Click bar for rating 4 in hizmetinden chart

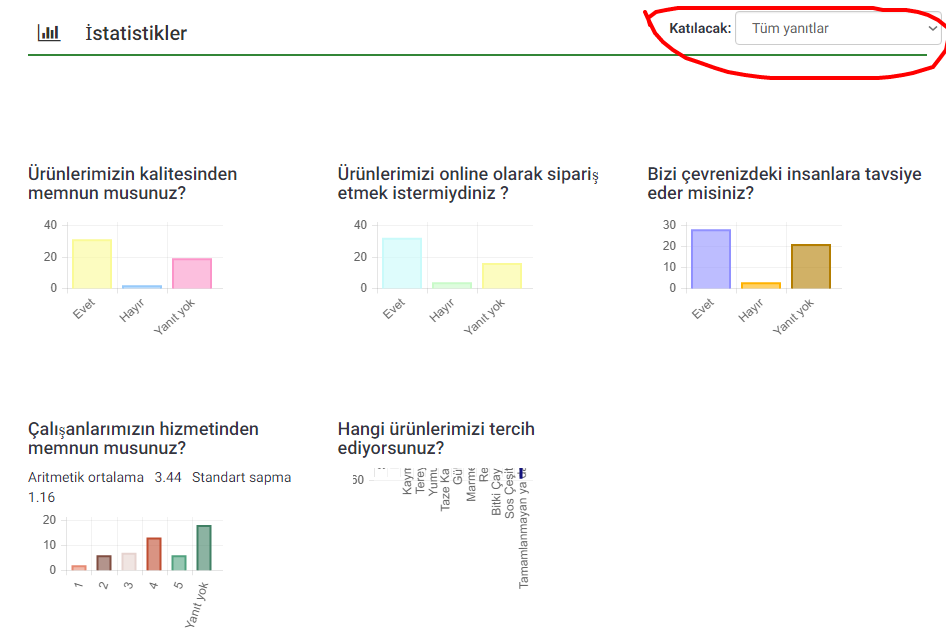click(x=154, y=554)
